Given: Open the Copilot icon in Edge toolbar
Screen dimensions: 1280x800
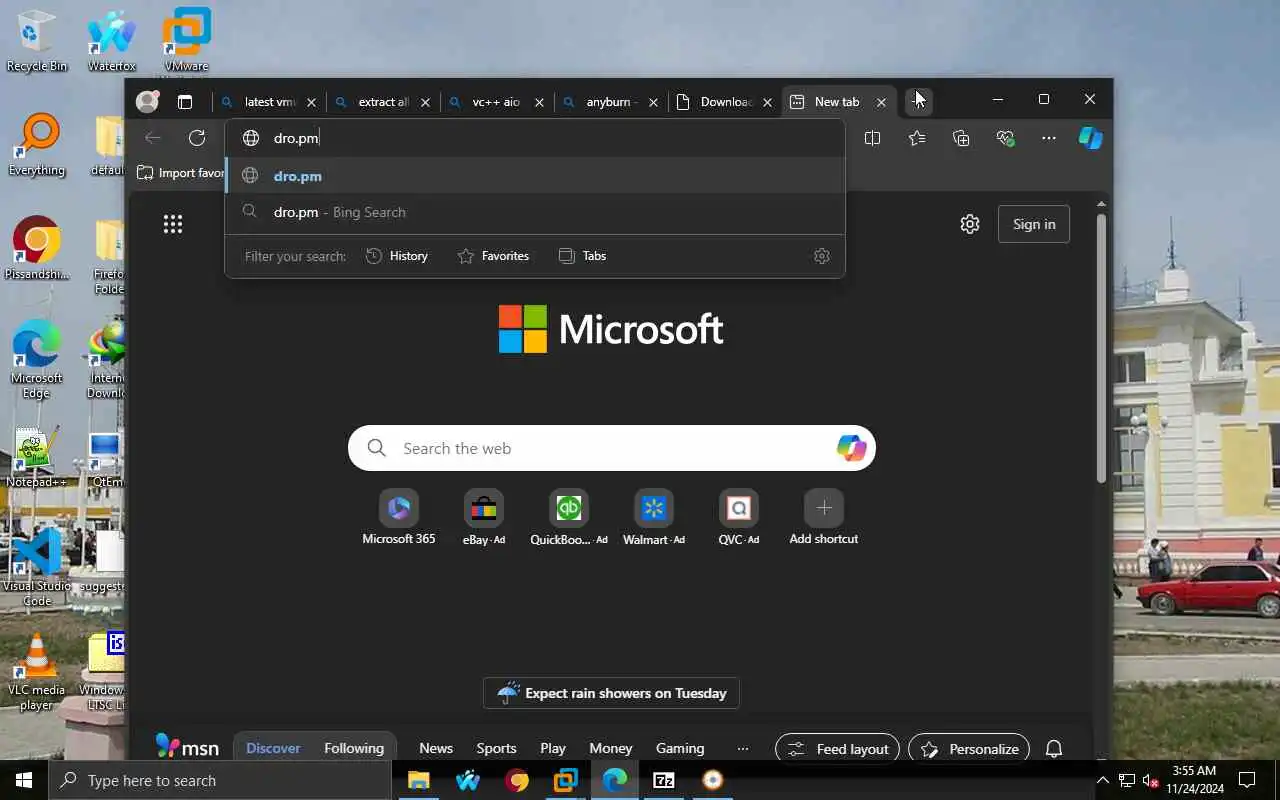Looking at the screenshot, I should [1090, 138].
